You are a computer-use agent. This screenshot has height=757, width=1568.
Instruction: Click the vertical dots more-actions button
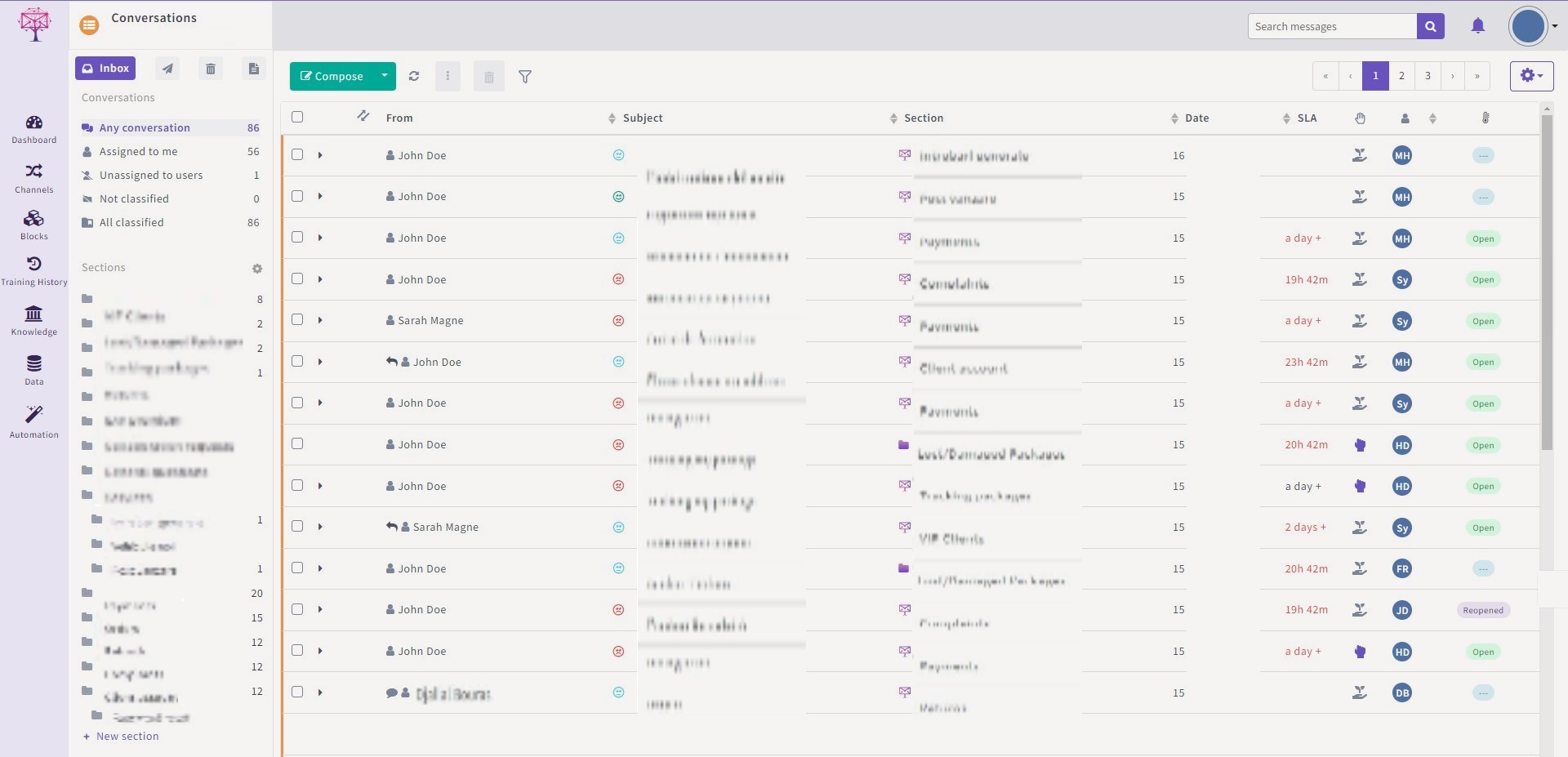pyautogui.click(x=448, y=77)
